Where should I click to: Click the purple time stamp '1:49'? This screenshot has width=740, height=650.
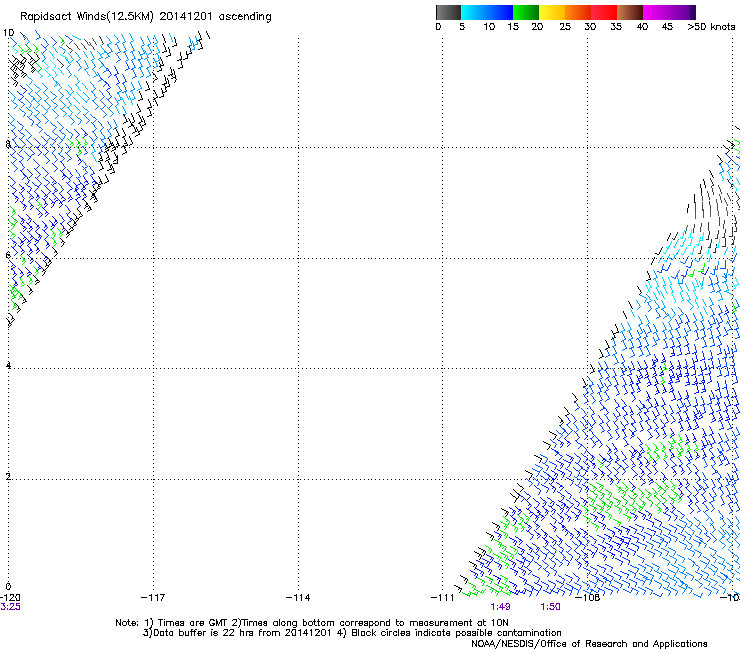tap(500, 607)
